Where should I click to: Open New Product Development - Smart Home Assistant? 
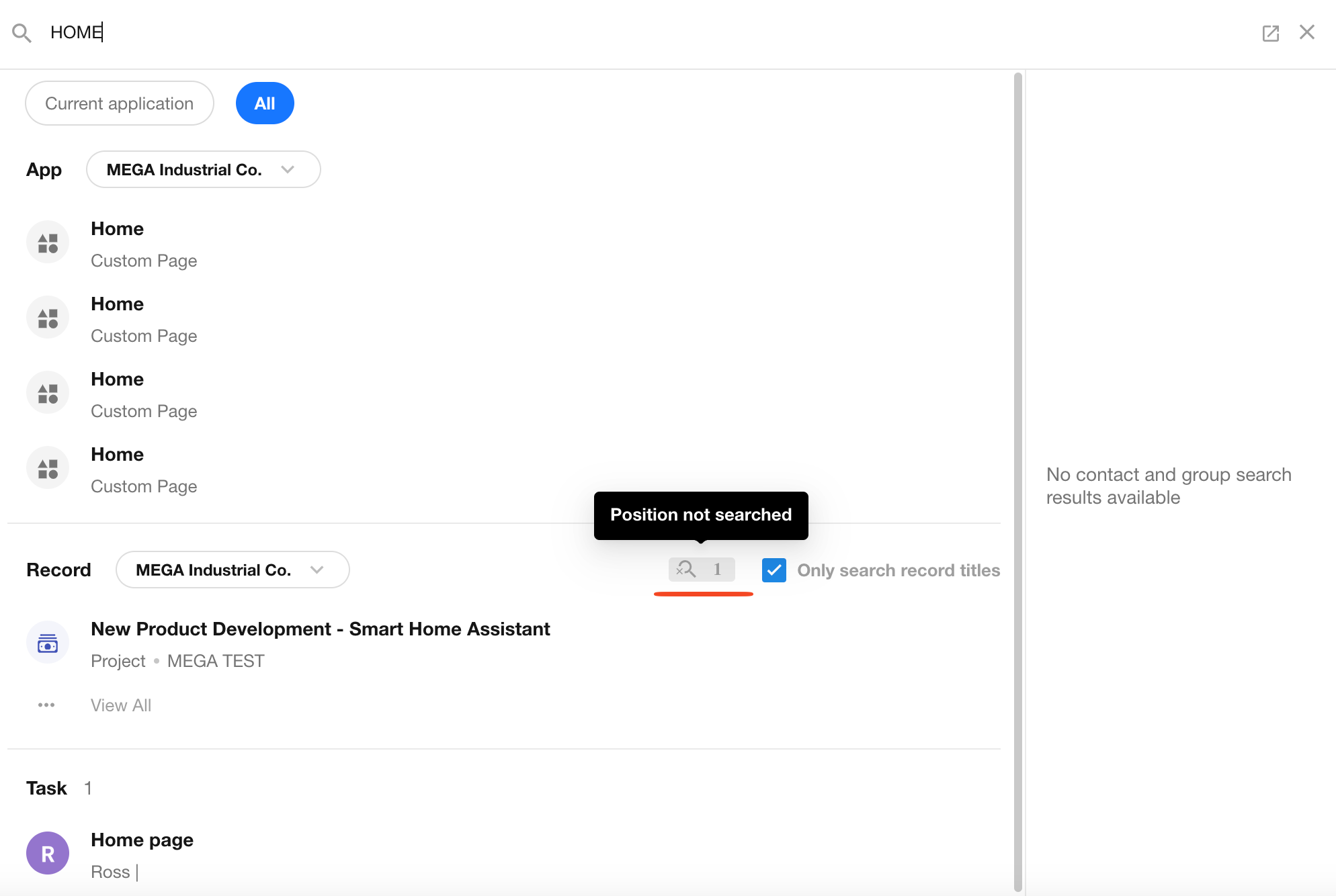click(321, 629)
